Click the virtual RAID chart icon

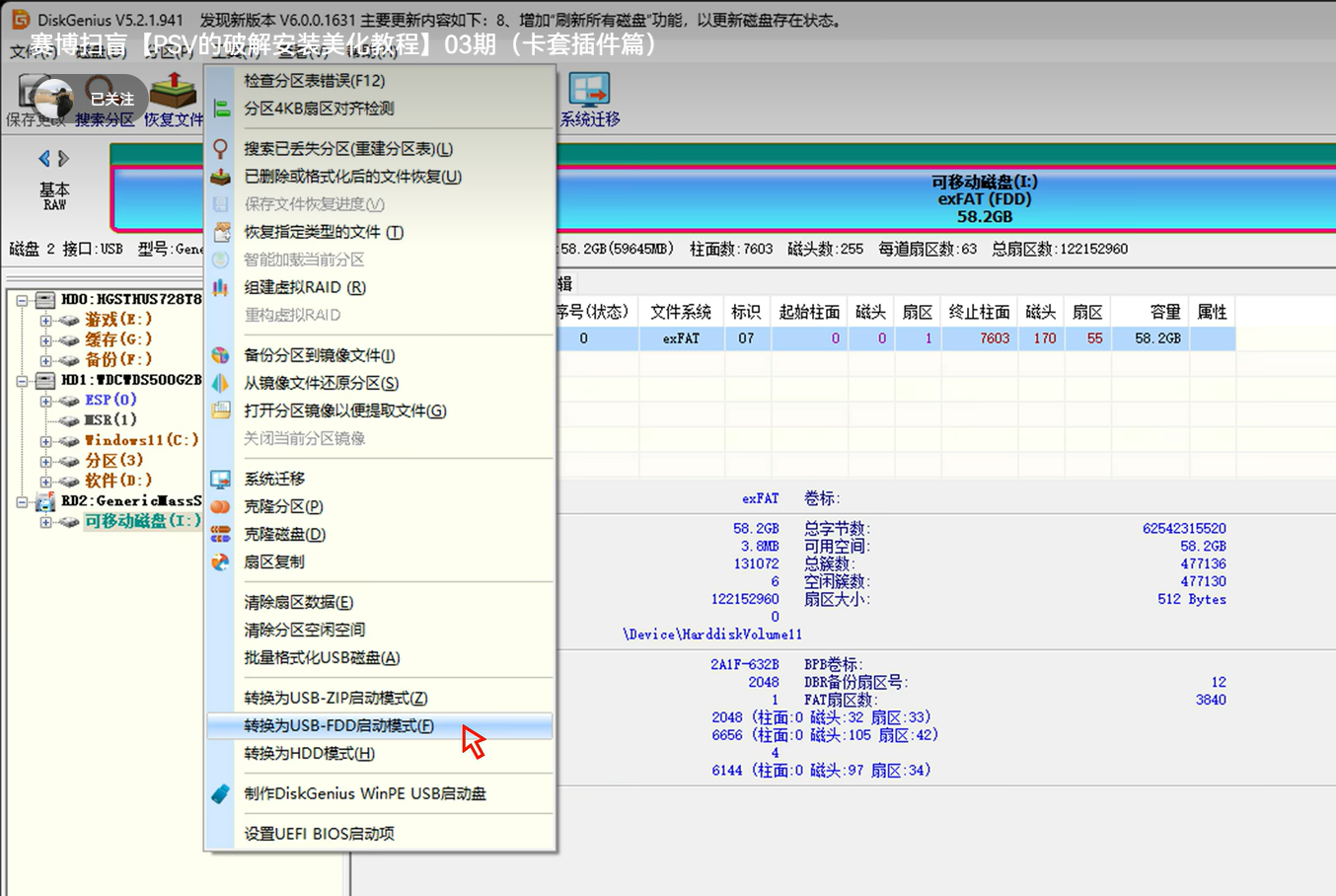221,287
